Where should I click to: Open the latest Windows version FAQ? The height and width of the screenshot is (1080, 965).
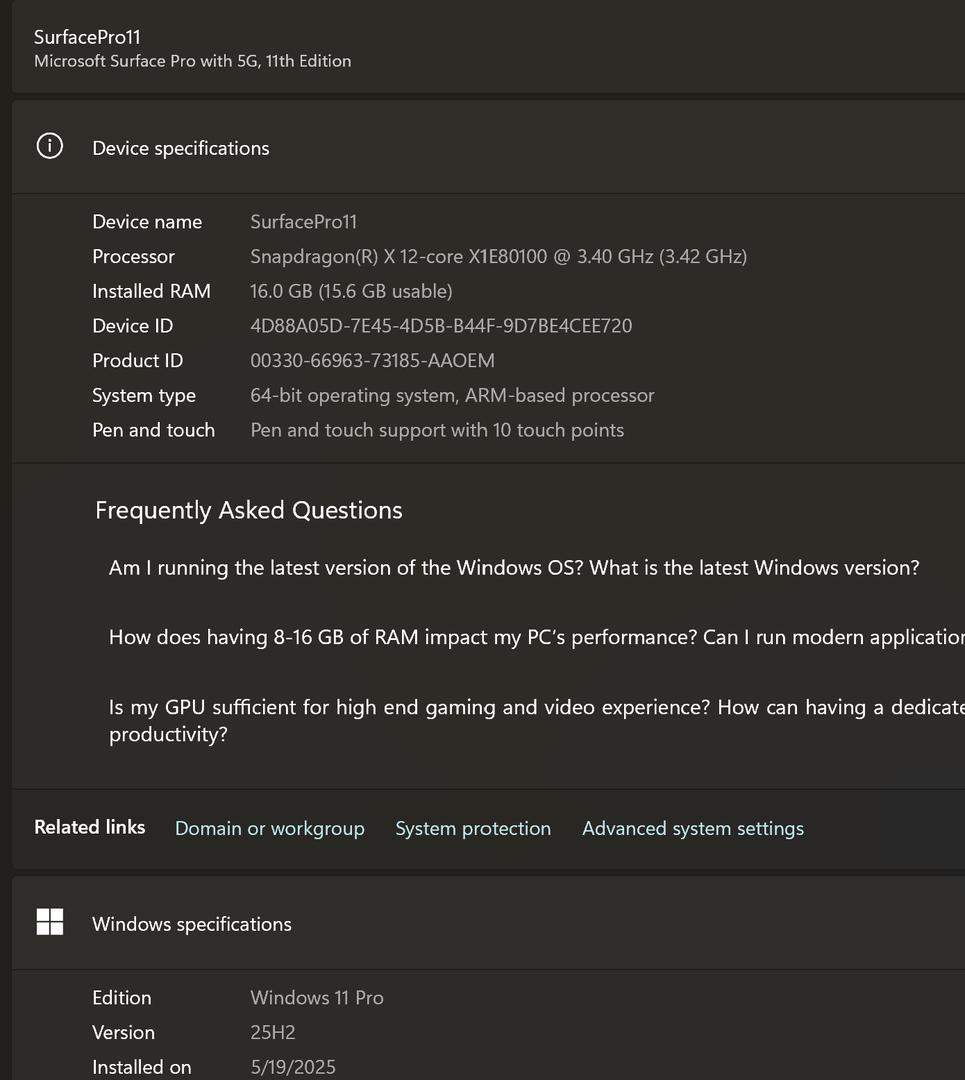(x=513, y=568)
